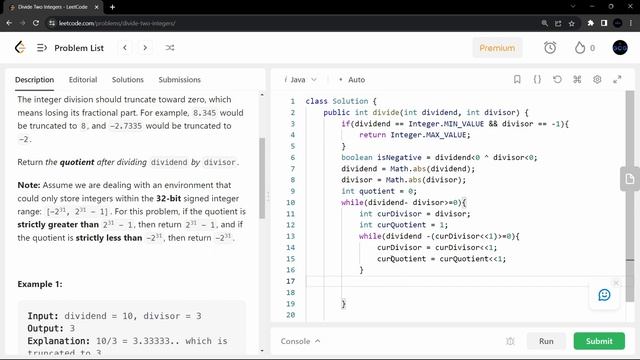640x360 pixels.
Task: Click the inline 'dividend' code word in description
Action: pos(169,162)
